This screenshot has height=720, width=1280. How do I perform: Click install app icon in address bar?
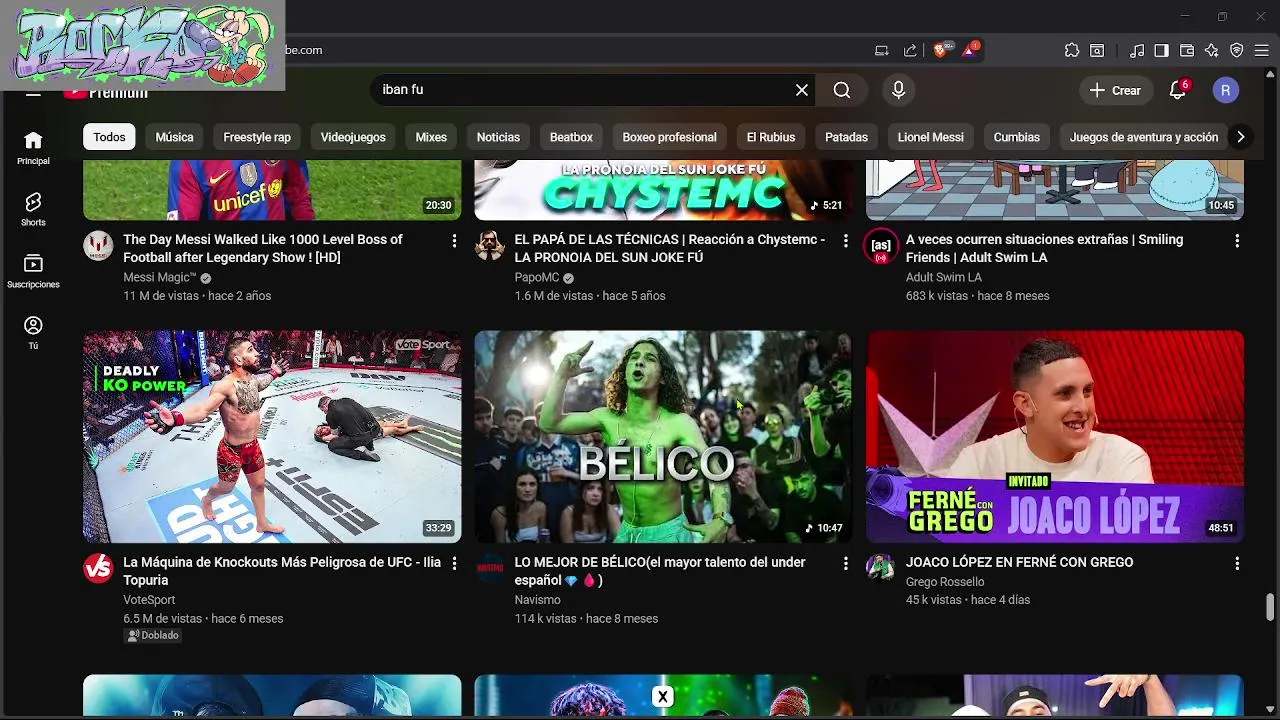pos(882,50)
